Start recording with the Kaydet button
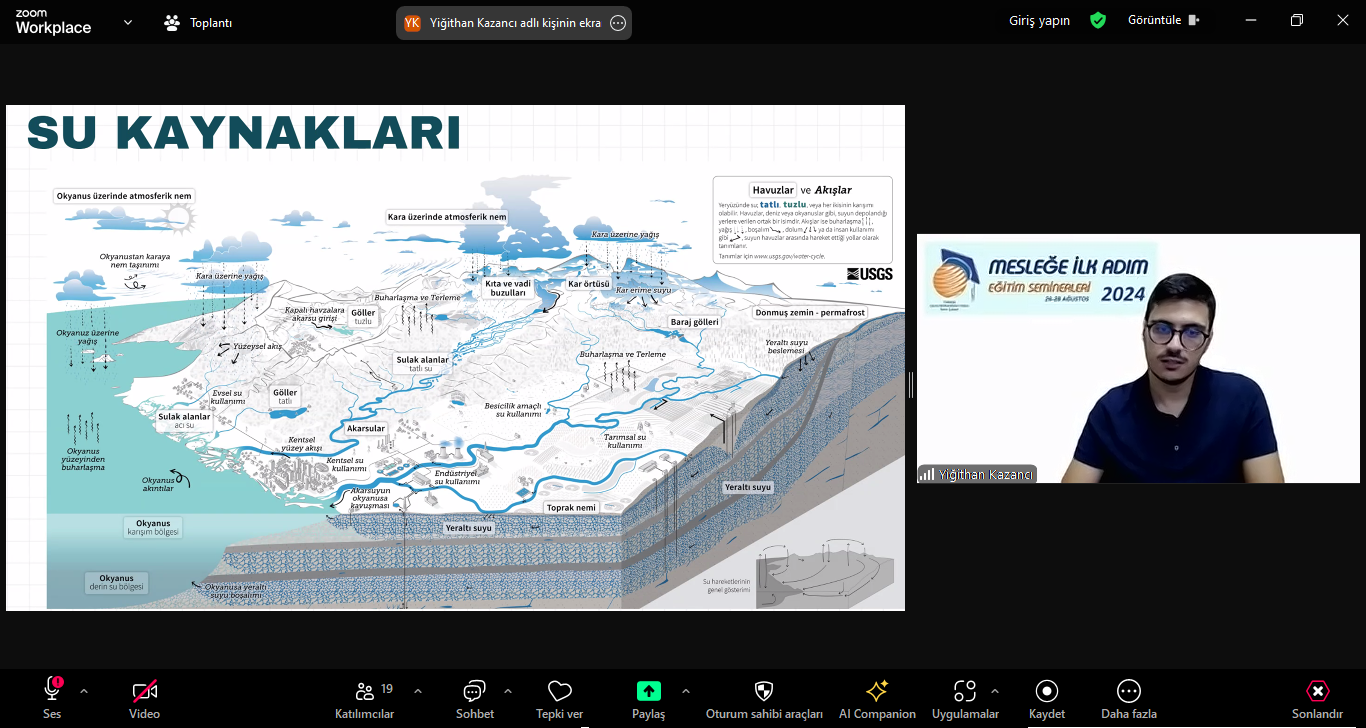This screenshot has height=728, width=1366. tap(1047, 691)
